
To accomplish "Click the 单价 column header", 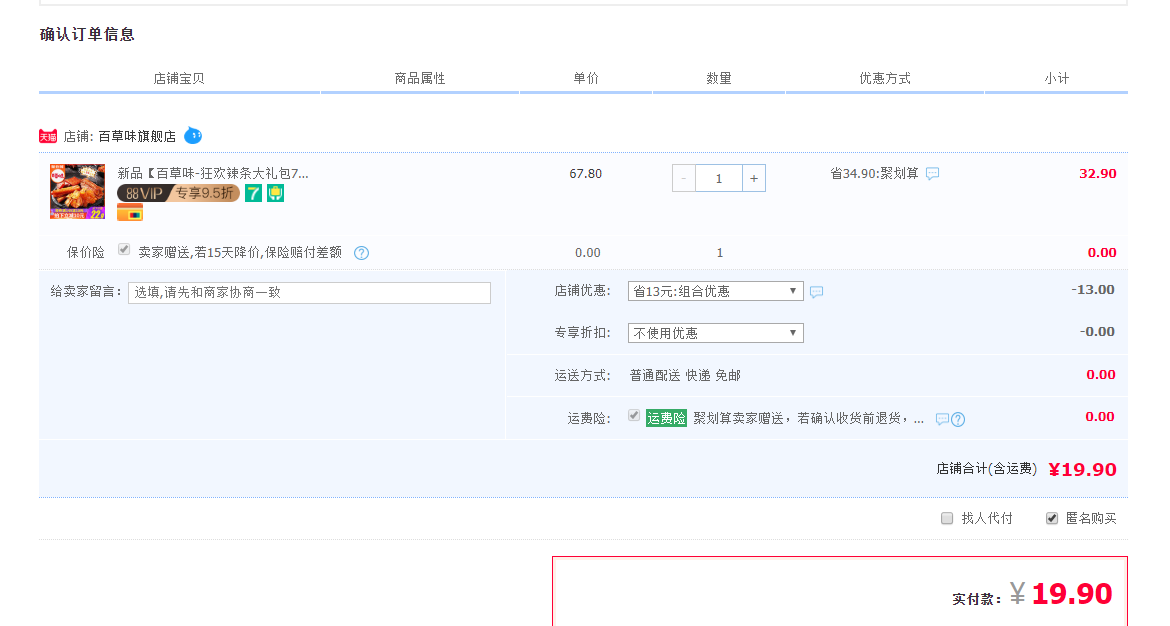I will click(x=586, y=78).
